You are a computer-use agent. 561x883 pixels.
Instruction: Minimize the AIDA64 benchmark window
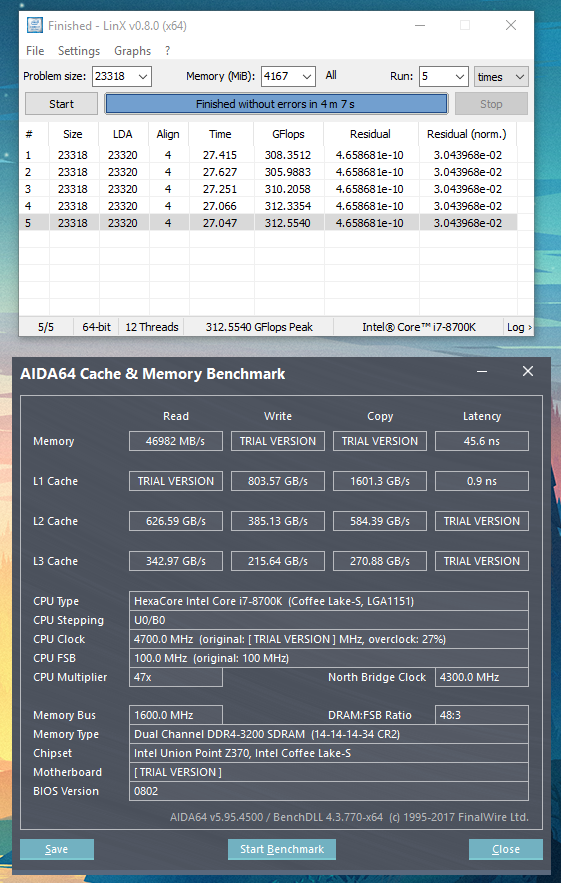[482, 371]
